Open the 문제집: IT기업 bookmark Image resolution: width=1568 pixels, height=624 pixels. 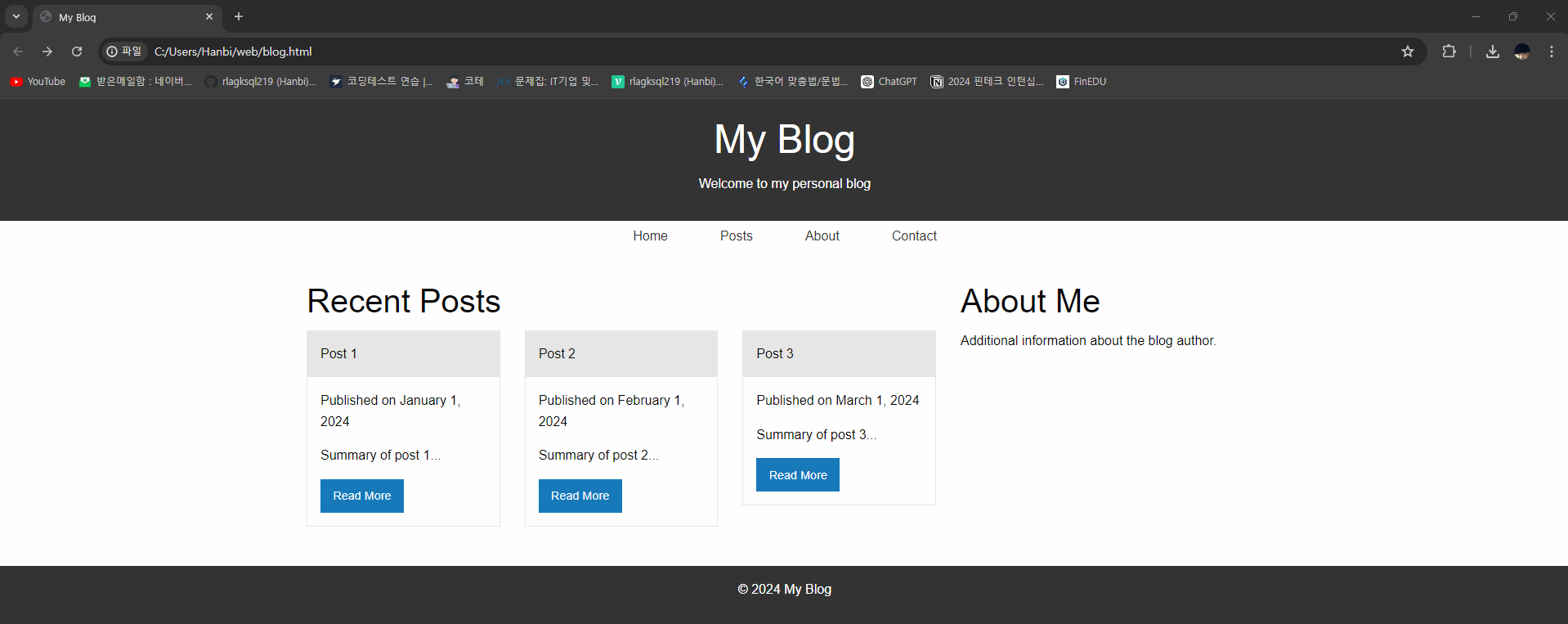click(x=548, y=82)
